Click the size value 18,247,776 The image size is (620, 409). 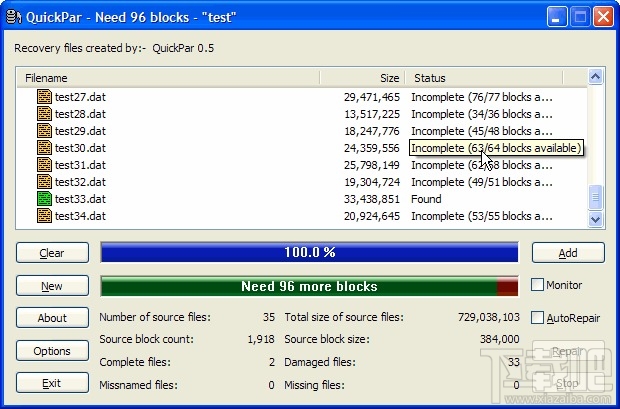[372, 131]
